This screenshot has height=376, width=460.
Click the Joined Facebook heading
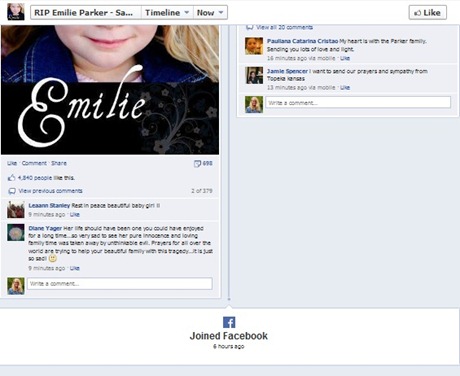click(x=229, y=336)
